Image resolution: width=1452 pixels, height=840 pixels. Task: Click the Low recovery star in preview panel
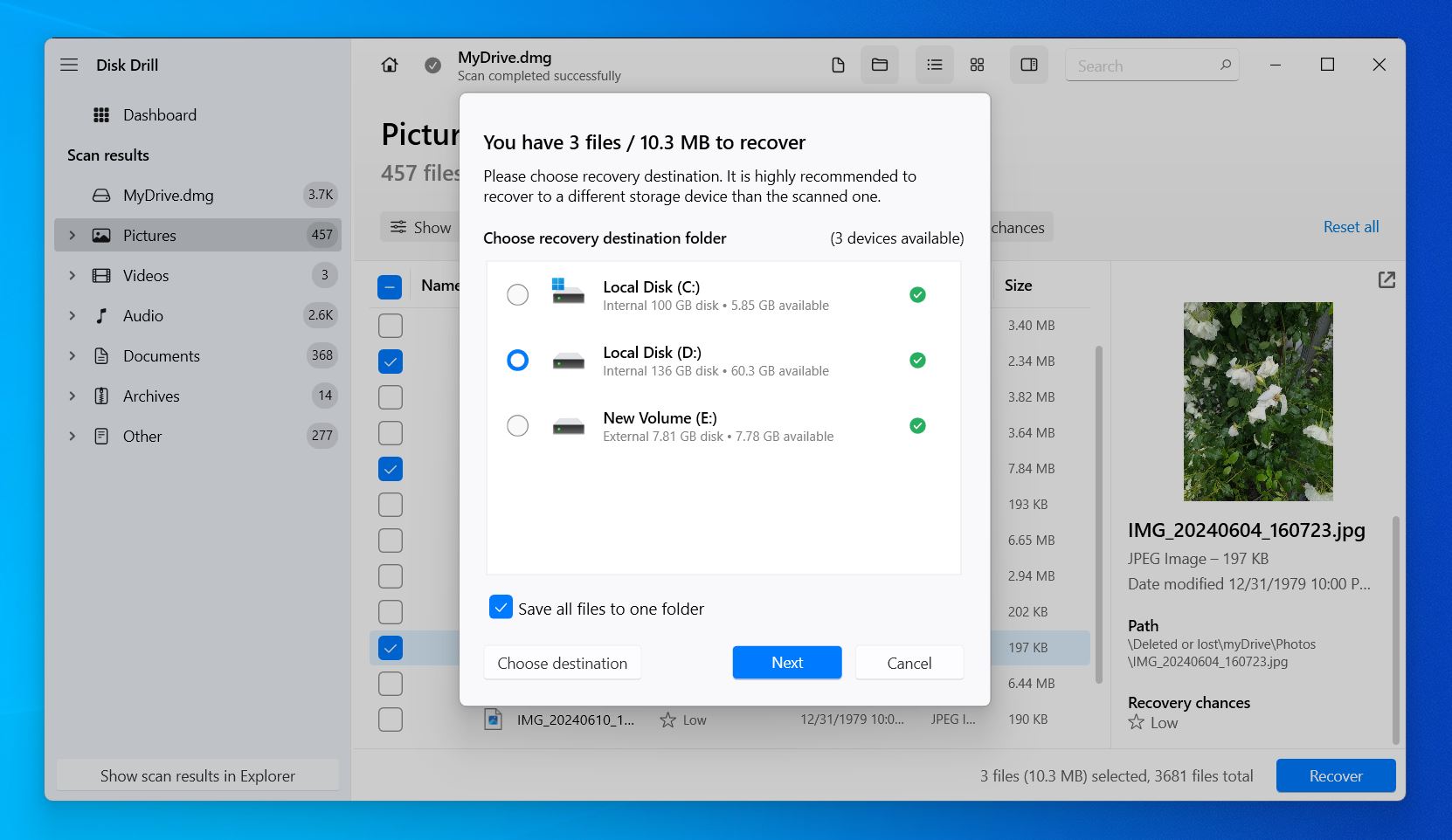pyautogui.click(x=1136, y=722)
